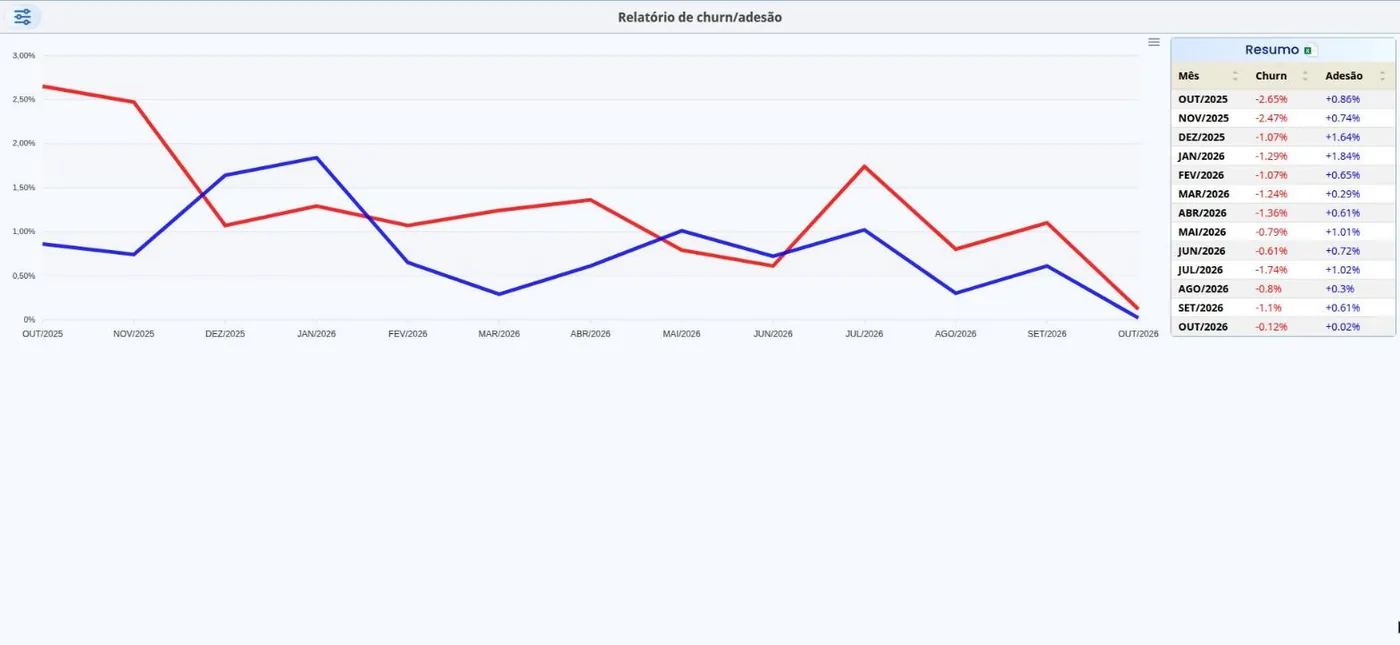Viewport: 1400px width, 645px height.
Task: Select MAR/2026 in the Resumo table
Action: click(1204, 194)
